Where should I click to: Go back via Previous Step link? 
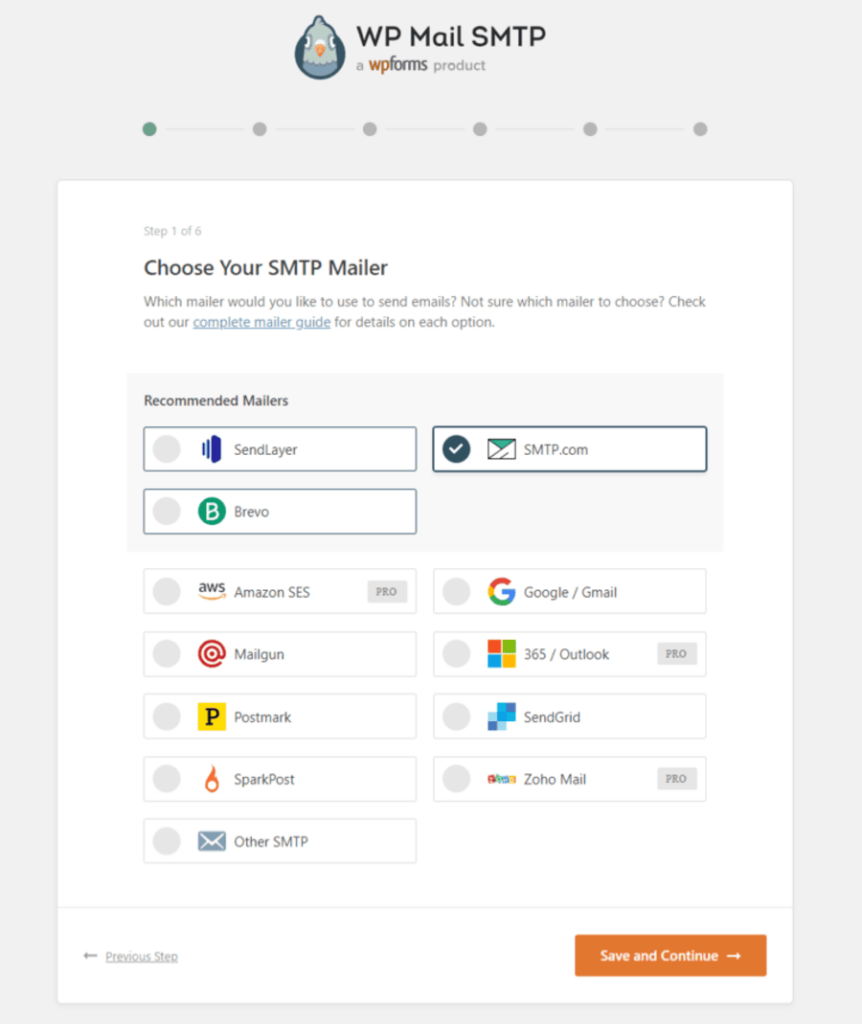tap(141, 956)
